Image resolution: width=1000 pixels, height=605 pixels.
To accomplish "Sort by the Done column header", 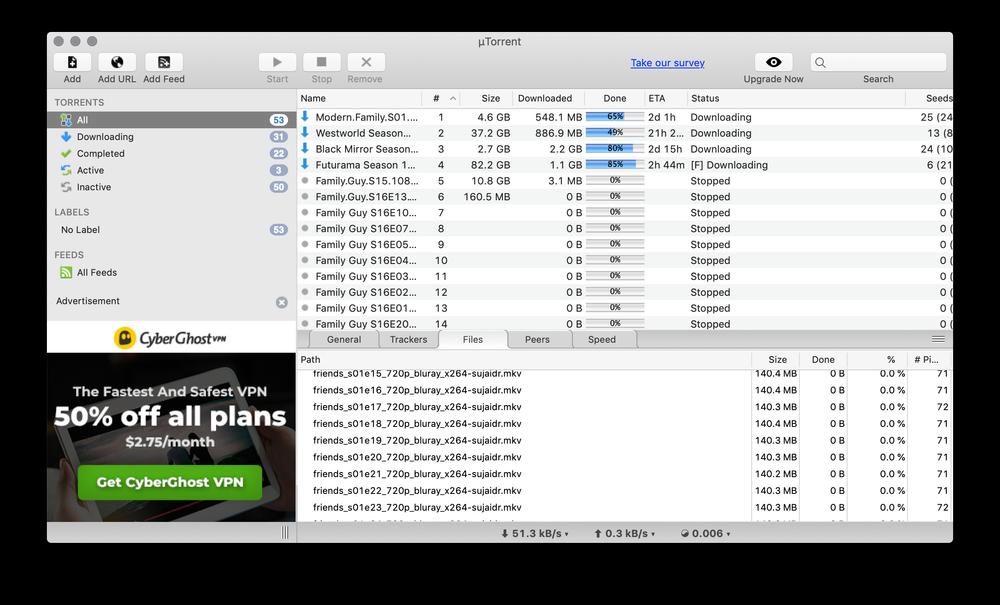I will 615,98.
